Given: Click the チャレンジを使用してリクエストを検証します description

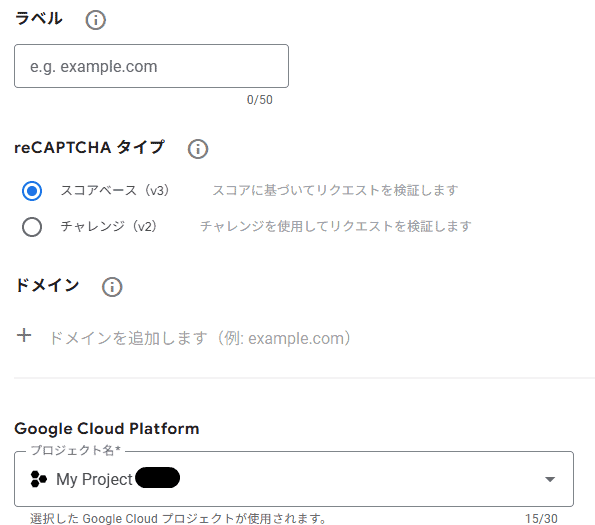Looking at the screenshot, I should [x=336, y=226].
